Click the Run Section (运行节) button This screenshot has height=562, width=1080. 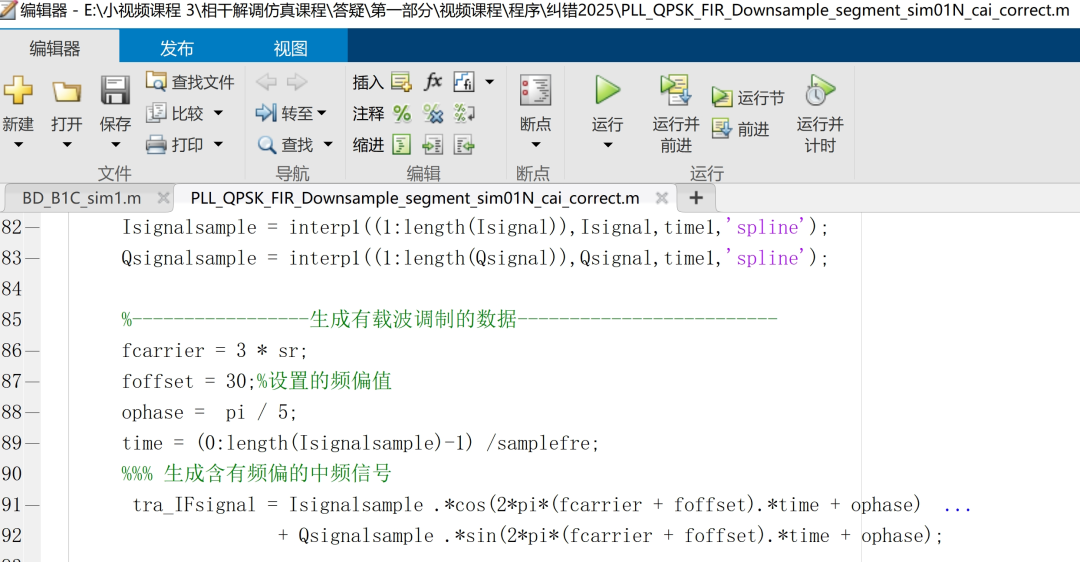coord(748,98)
